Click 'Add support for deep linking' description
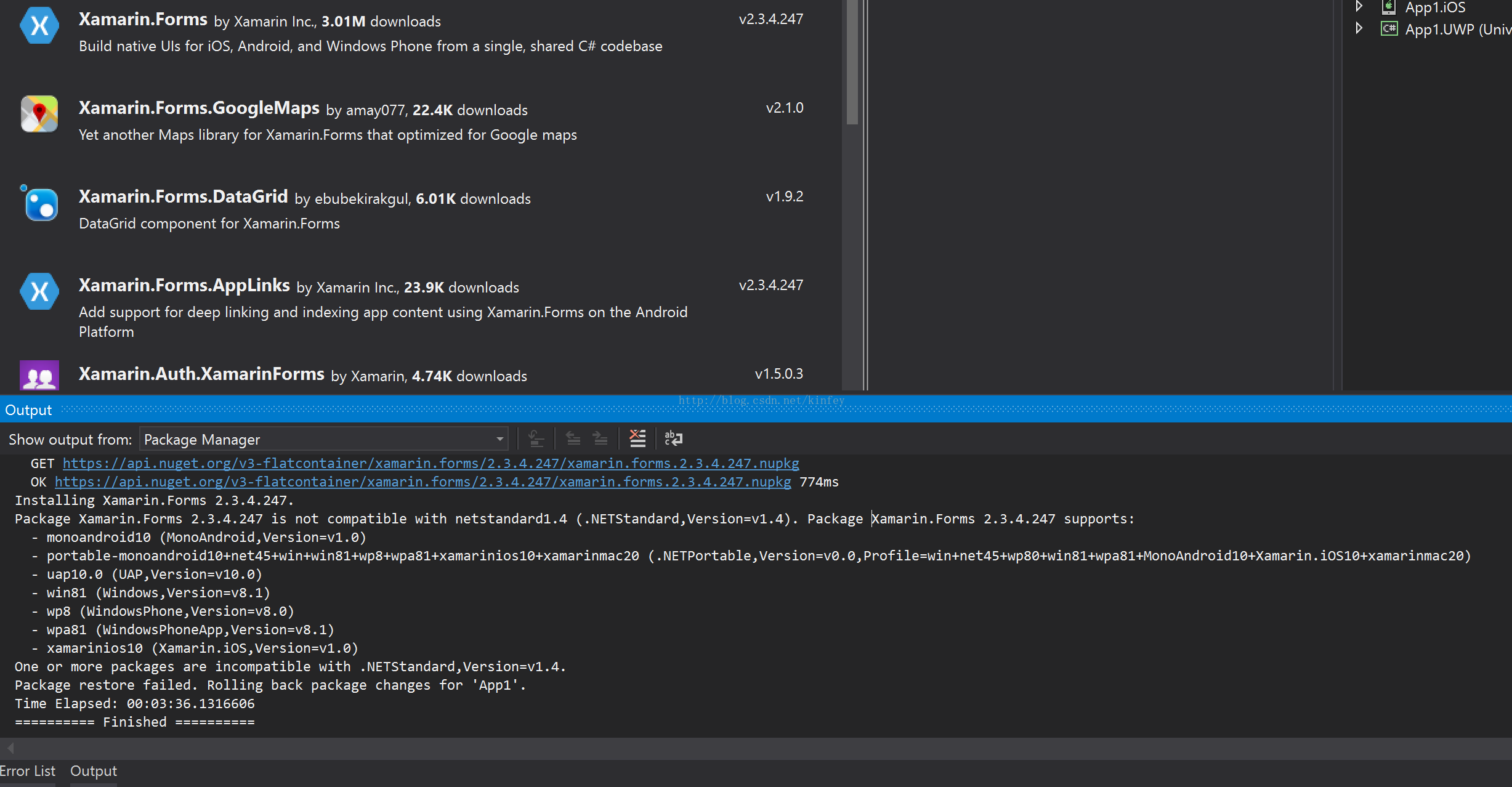This screenshot has height=787, width=1512. point(383,321)
